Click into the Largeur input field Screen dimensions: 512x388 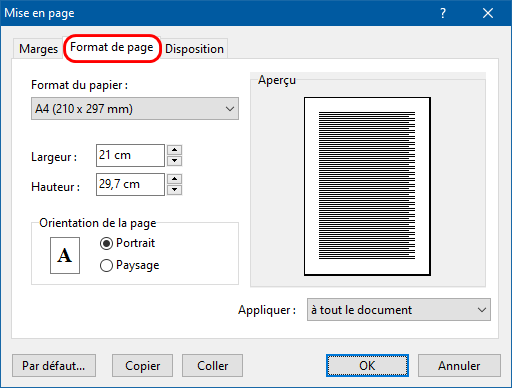pyautogui.click(x=130, y=155)
